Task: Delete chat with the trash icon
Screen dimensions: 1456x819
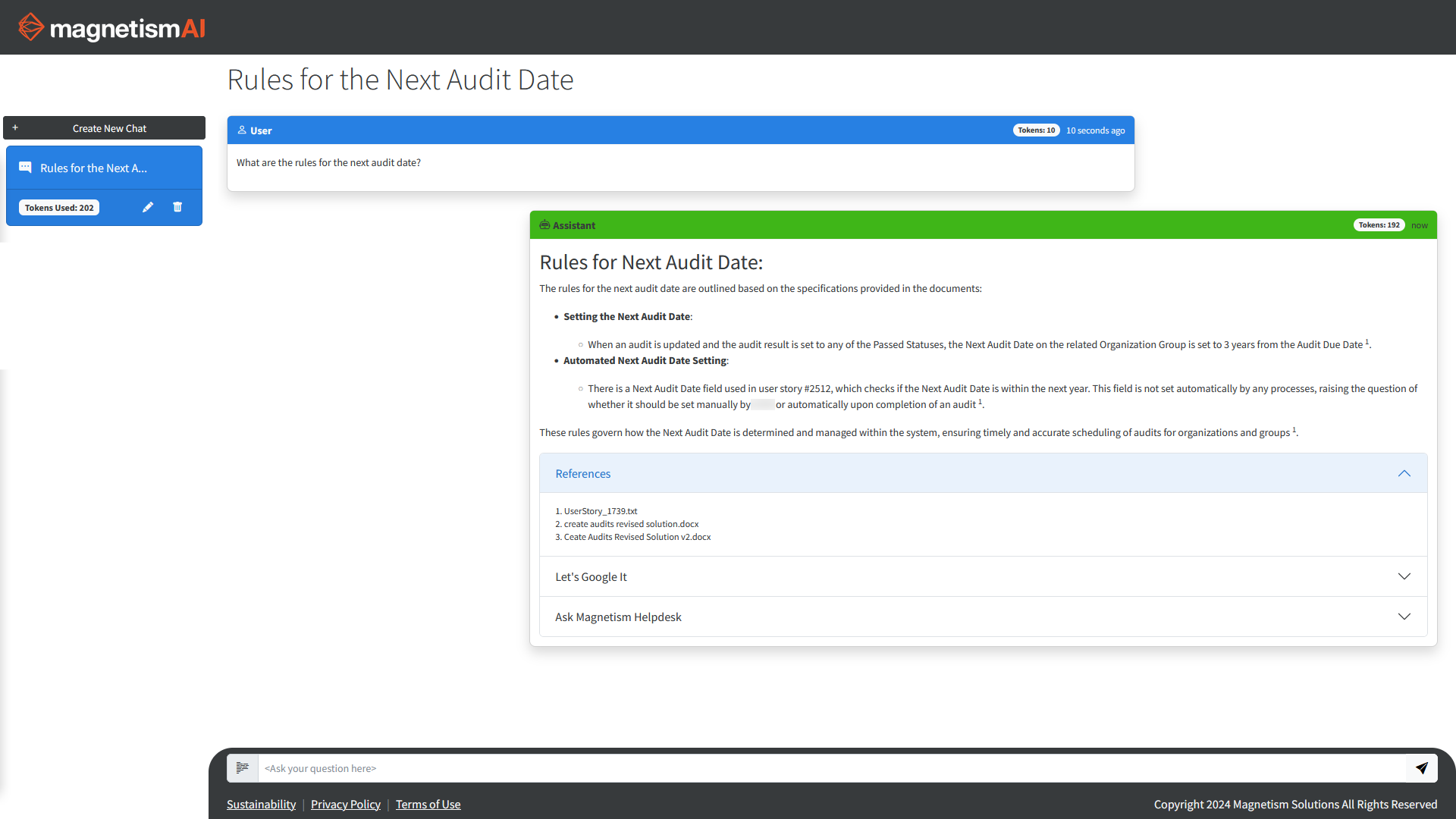Action: point(177,207)
